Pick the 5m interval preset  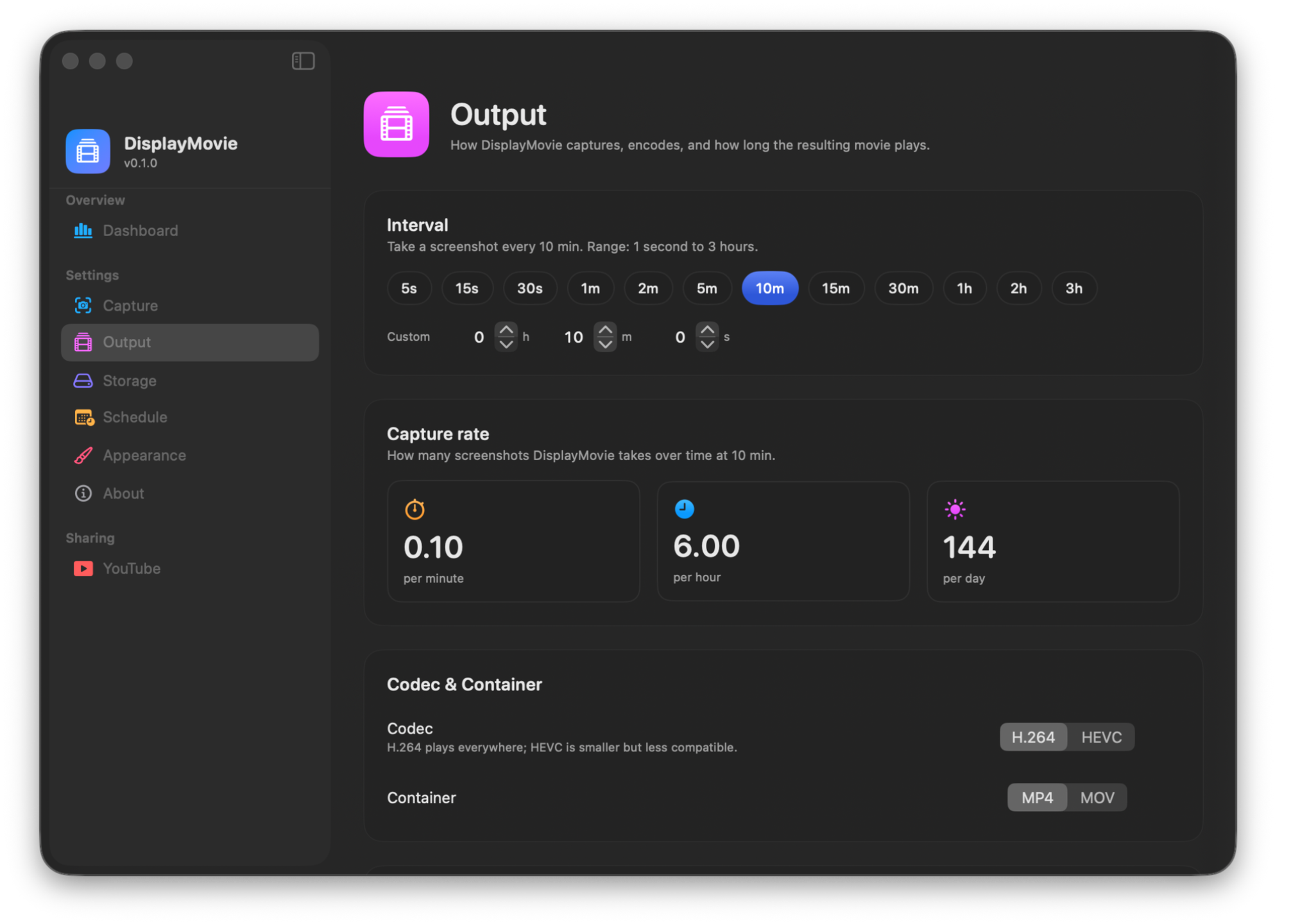706,288
